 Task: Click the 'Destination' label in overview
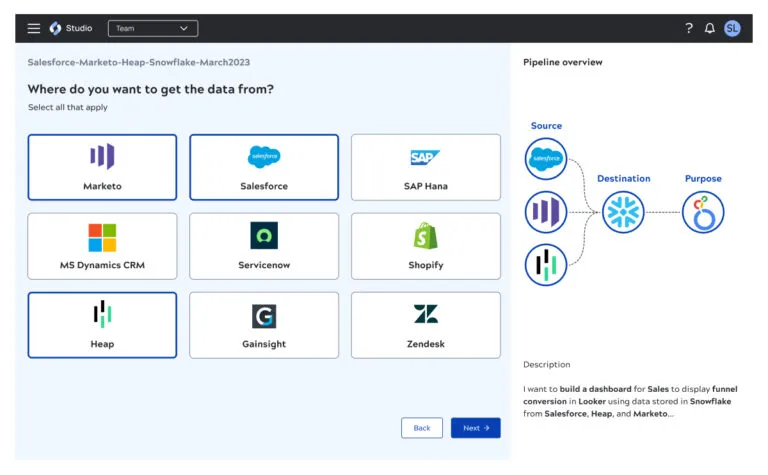point(624,179)
